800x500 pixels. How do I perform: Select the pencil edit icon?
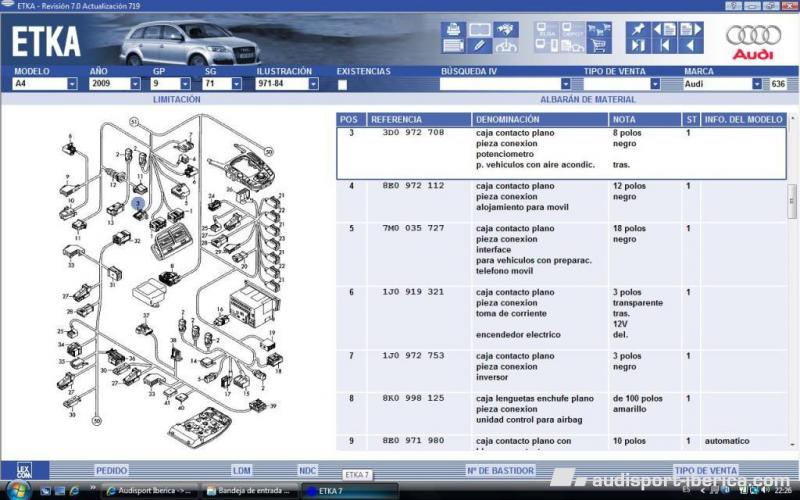pos(480,46)
